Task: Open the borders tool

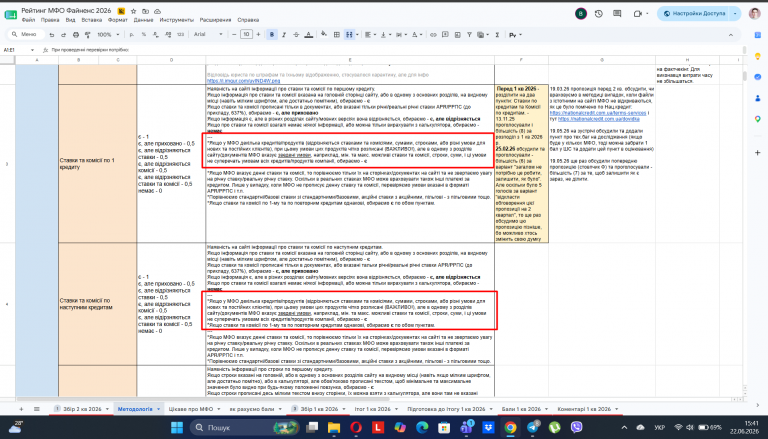Action: coord(336,35)
